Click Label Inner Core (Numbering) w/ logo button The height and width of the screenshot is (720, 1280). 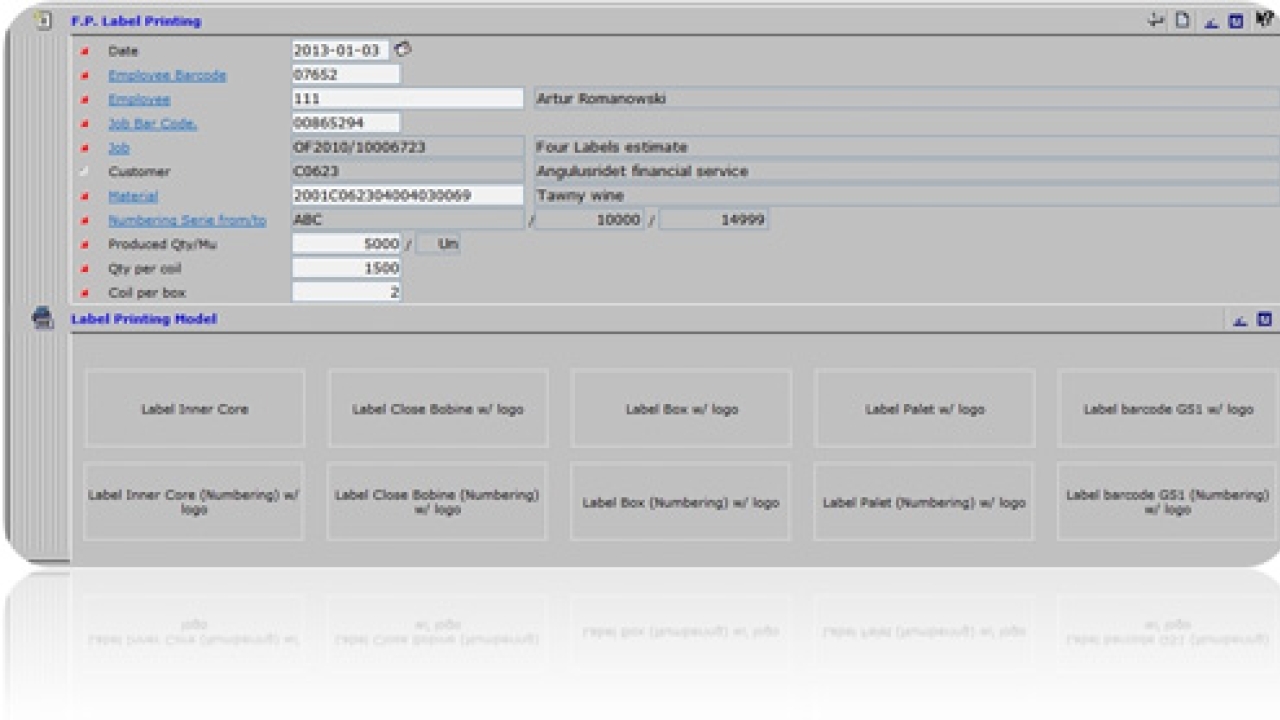(x=194, y=501)
